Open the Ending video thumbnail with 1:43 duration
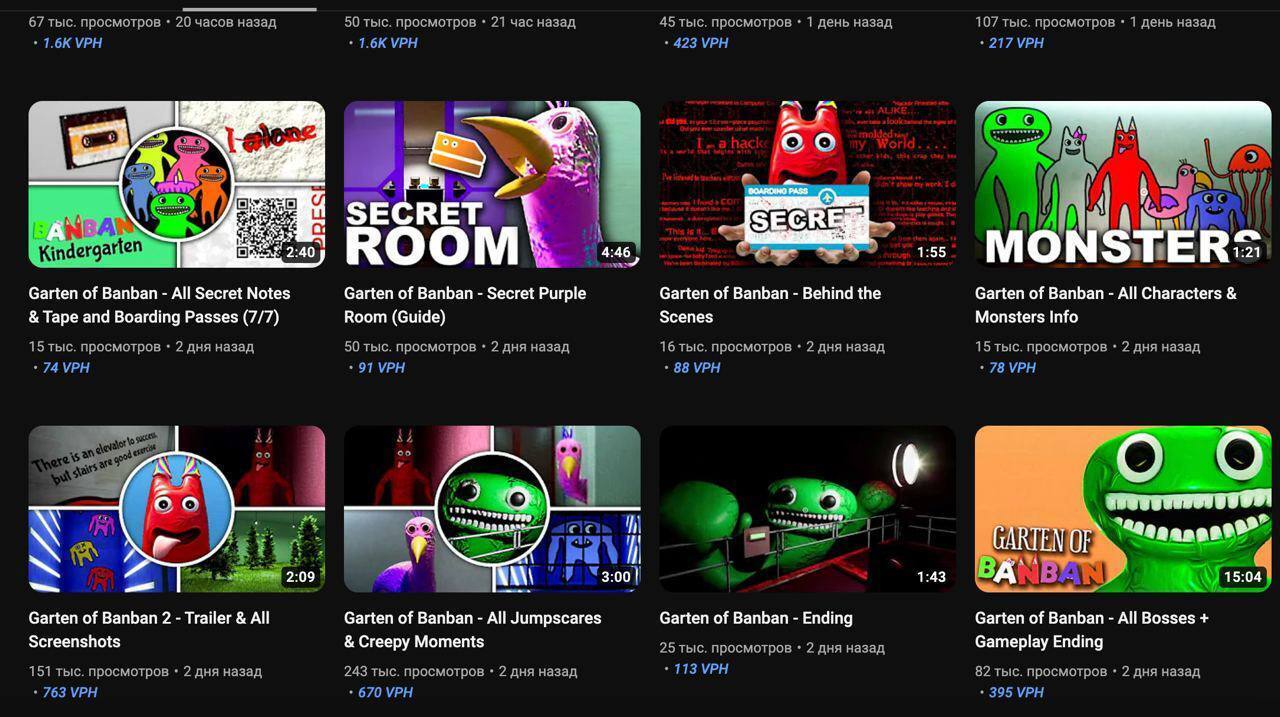 (807, 509)
